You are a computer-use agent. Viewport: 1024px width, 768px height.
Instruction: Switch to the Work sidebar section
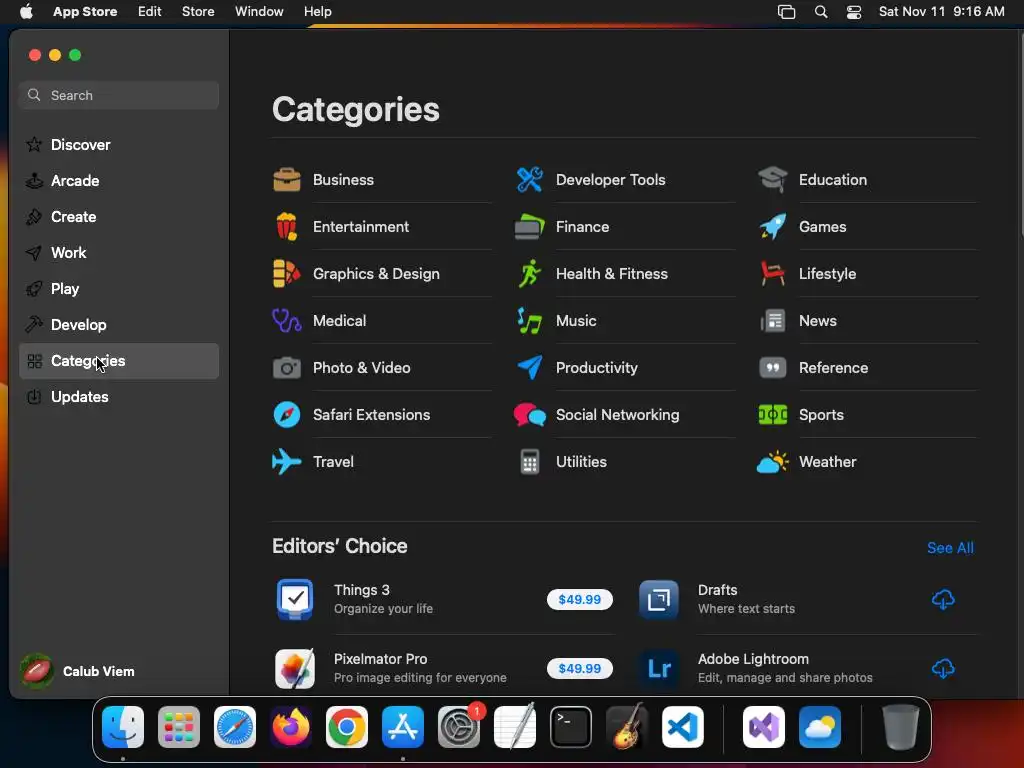point(119,253)
